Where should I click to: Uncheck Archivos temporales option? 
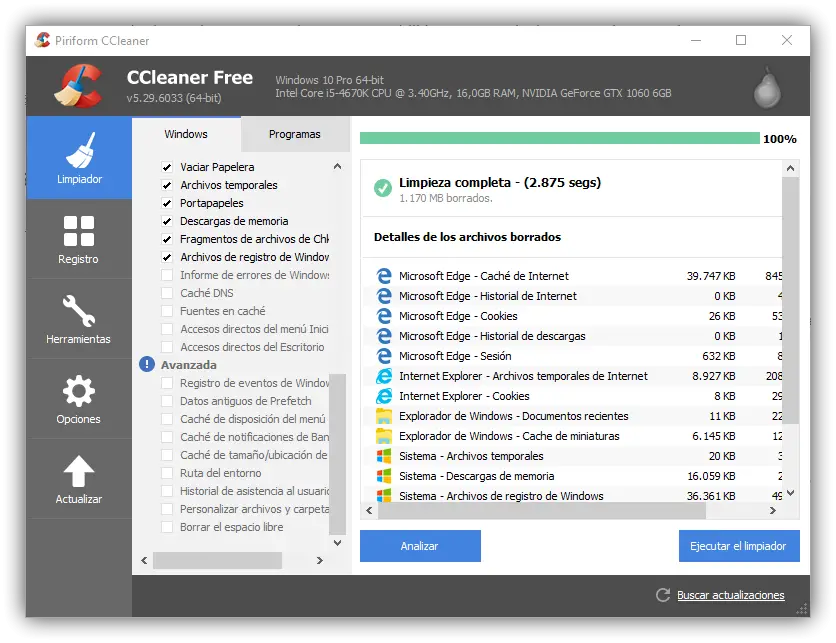(167, 185)
